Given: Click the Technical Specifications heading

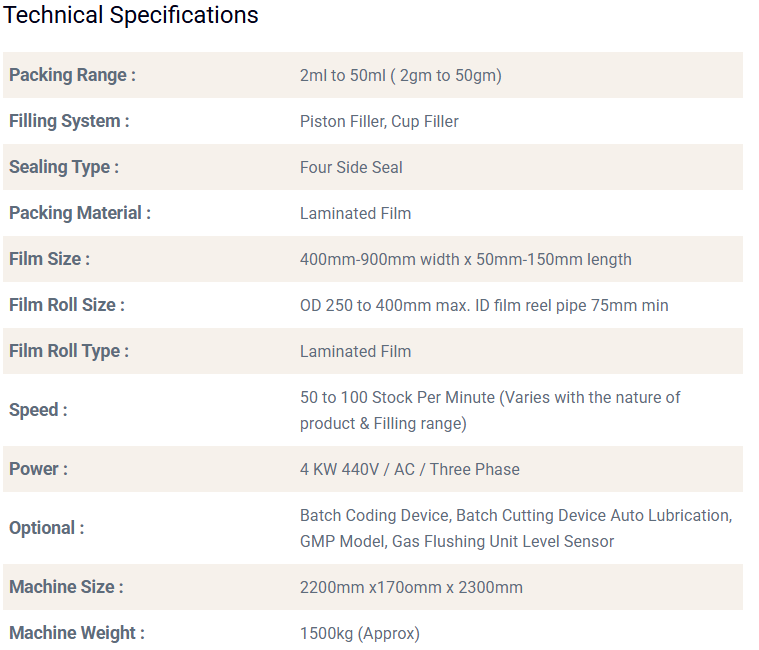Looking at the screenshot, I should tap(131, 16).
